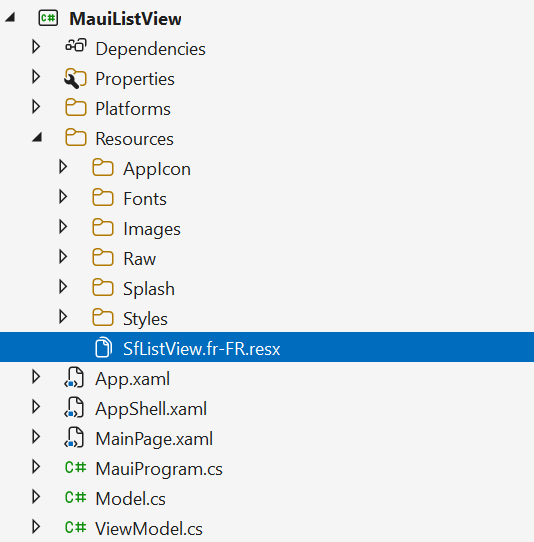Click the Properties wrench folder icon
Viewport: 534px width, 542px height.
click(75, 78)
